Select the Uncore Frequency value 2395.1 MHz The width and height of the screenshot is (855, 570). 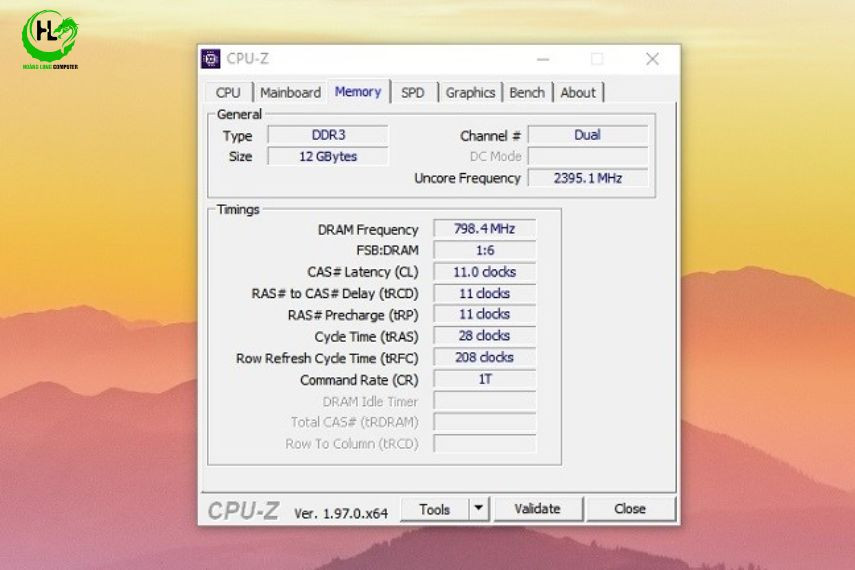[588, 178]
